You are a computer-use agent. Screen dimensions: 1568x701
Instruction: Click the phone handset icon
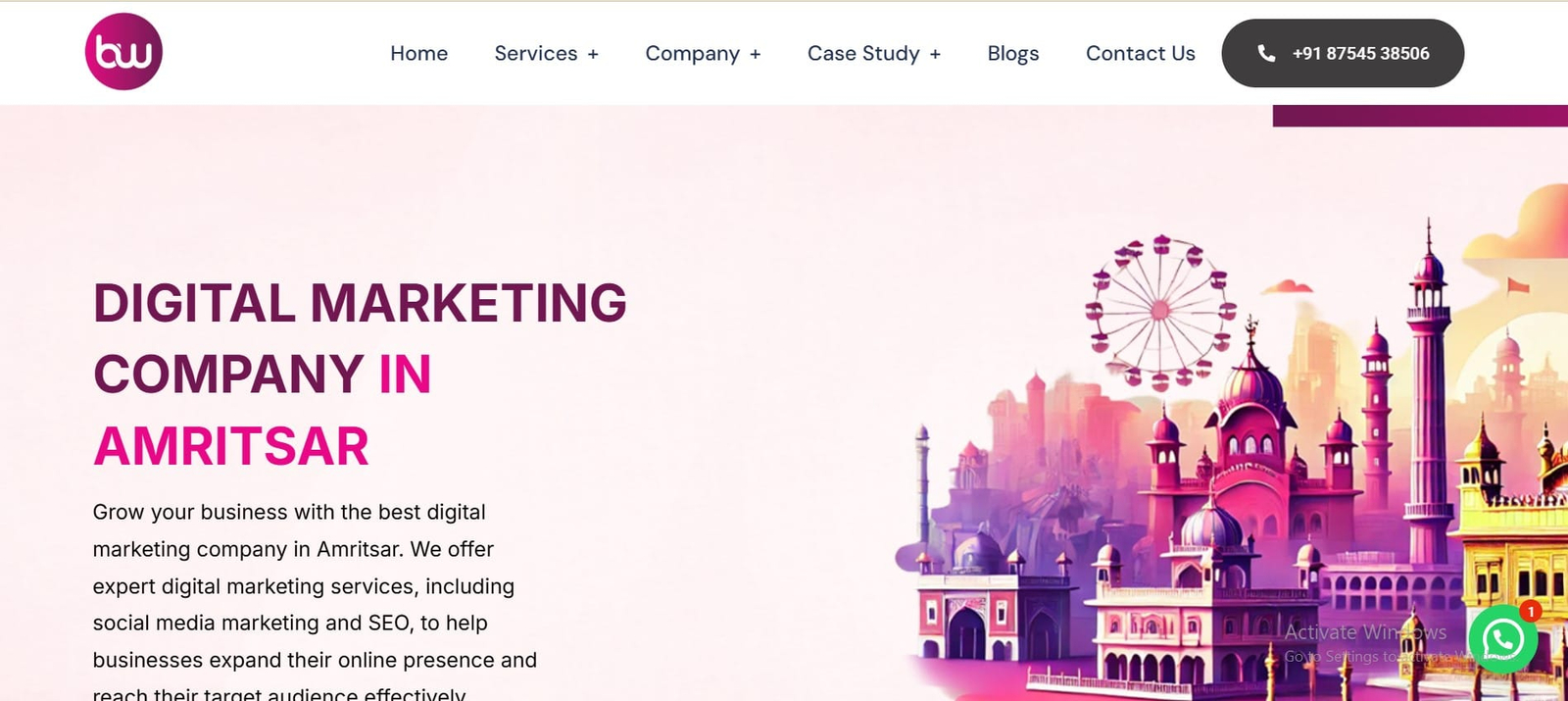tap(1266, 53)
